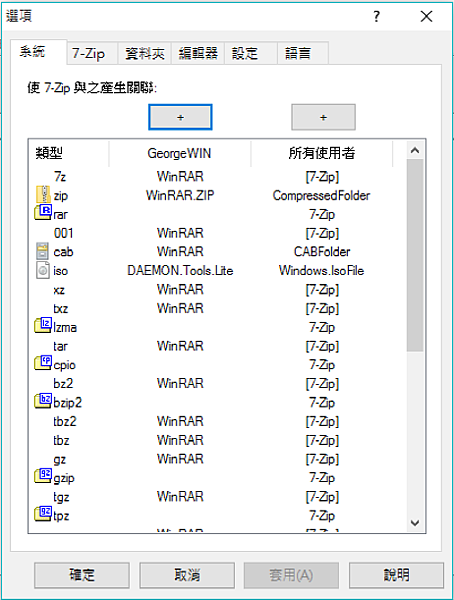Click the iso disc image icon

pyautogui.click(x=42, y=270)
